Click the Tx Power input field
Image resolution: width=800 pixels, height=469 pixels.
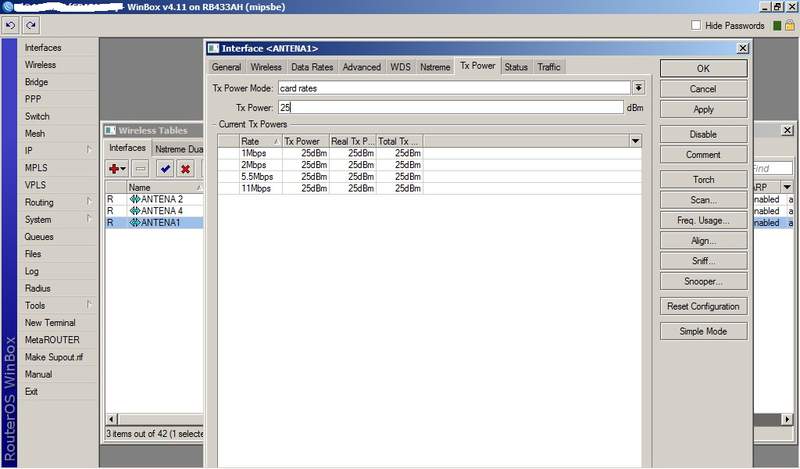[x=451, y=107]
